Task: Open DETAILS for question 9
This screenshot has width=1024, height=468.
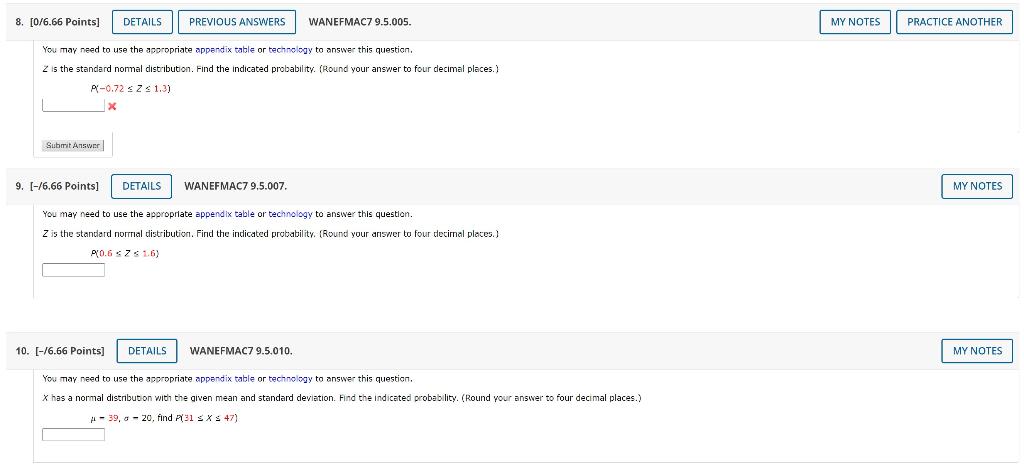Action: tap(142, 186)
